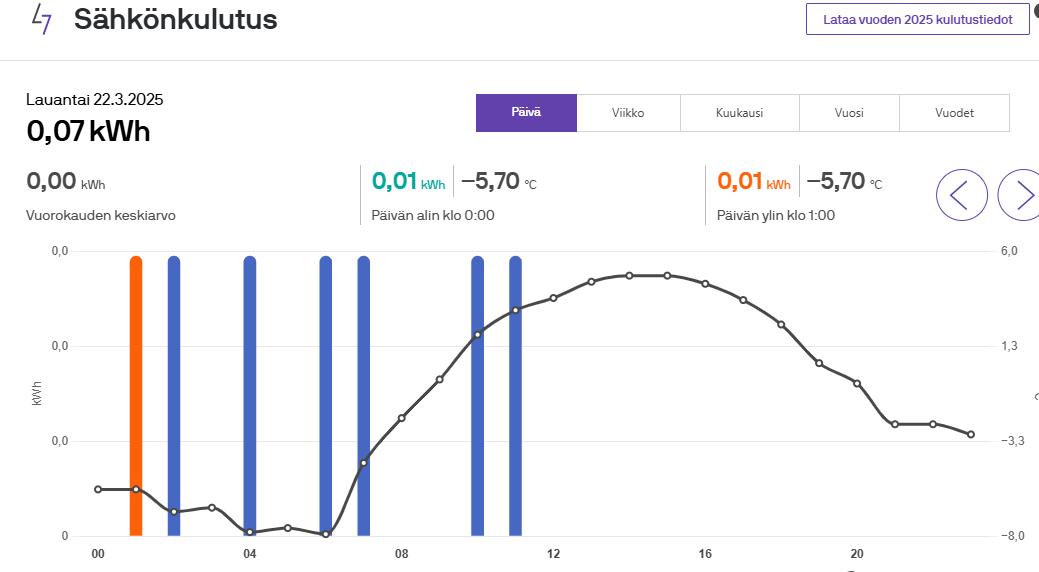Screen dimensions: 1039x572
Task: Click the last temperature point at hour 23
Action: point(971,434)
